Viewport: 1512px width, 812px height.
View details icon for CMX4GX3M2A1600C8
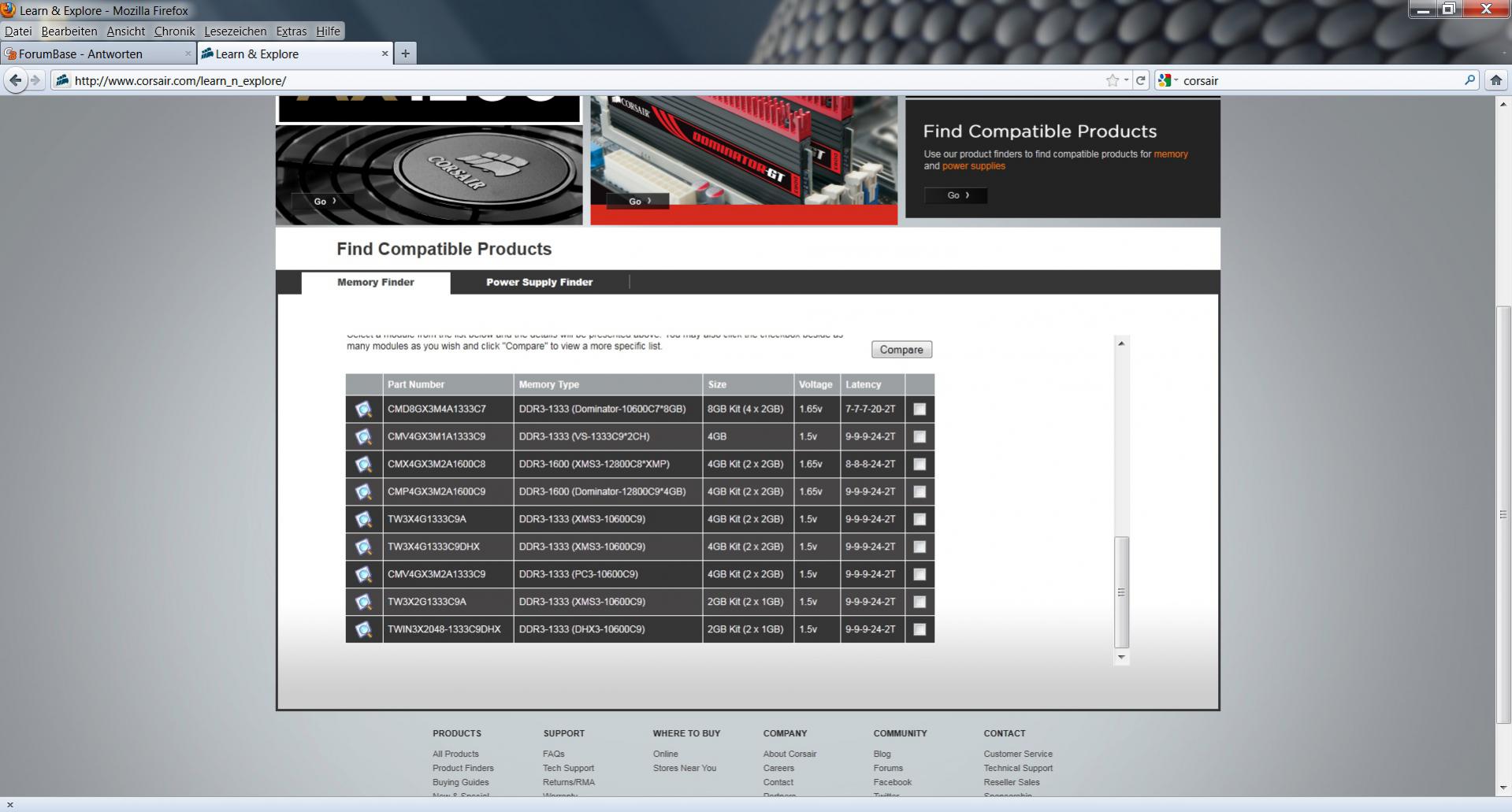363,464
